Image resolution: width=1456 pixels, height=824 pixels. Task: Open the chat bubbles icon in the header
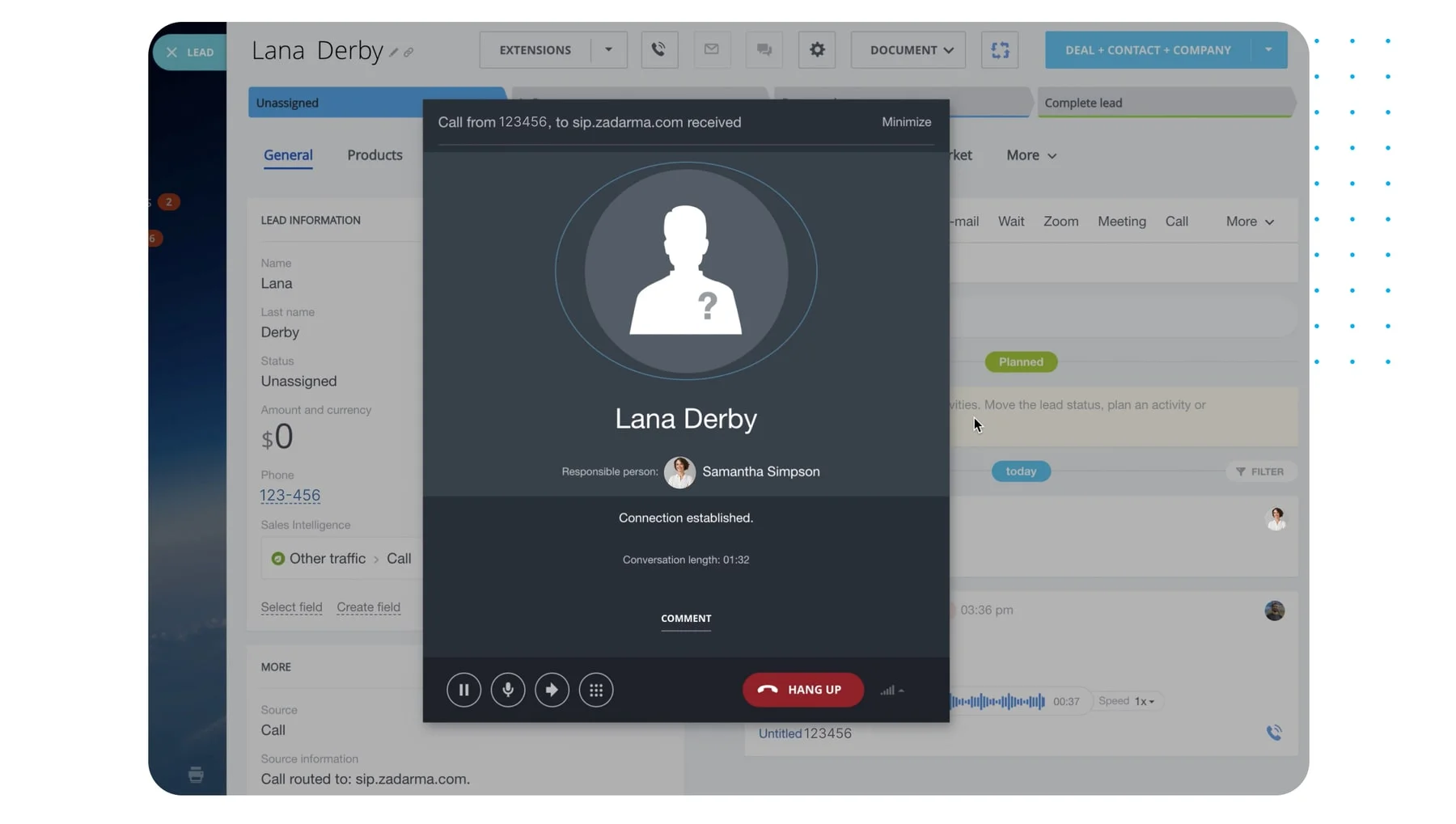764,50
